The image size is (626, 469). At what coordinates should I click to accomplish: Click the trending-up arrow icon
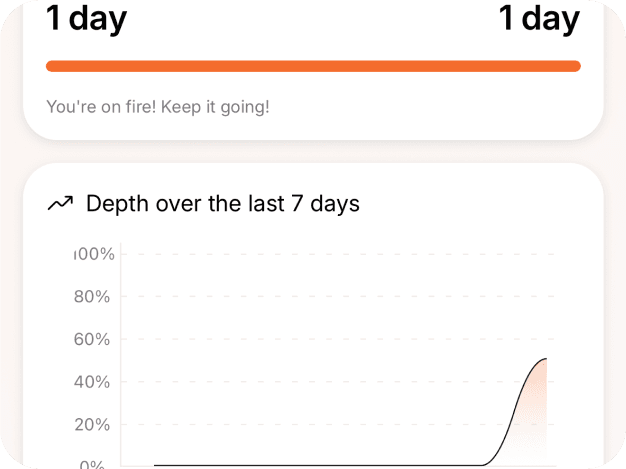click(x=60, y=204)
